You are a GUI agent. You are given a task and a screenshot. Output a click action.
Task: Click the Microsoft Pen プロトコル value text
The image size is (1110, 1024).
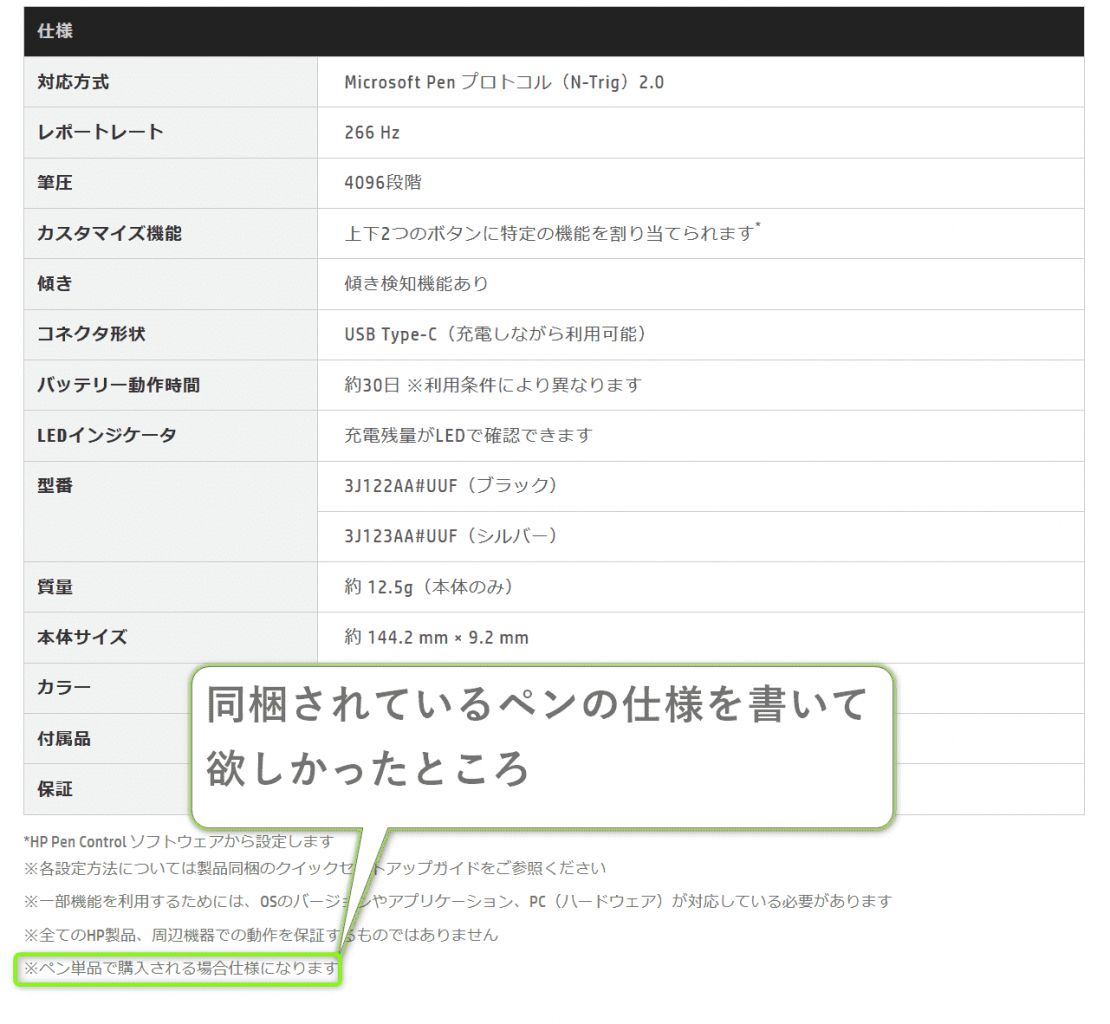tap(503, 82)
